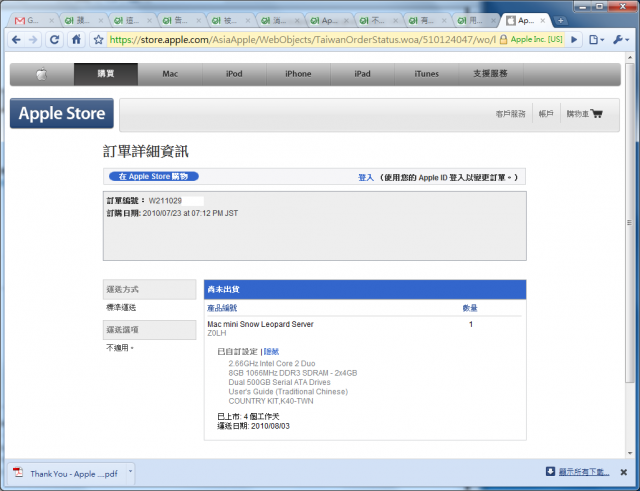The image size is (640, 491).
Task: Click the browser forward arrow
Action: [x=33, y=40]
